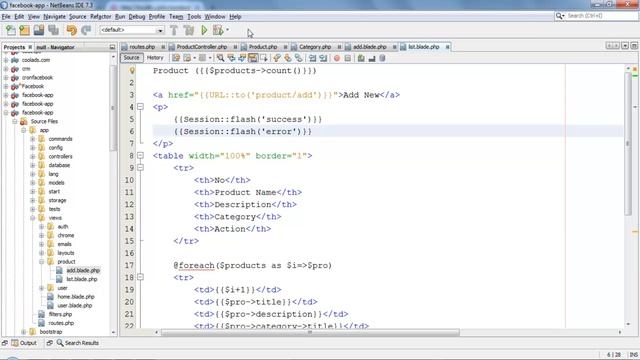Switch to History view
This screenshot has height=360, width=640.
155,58
